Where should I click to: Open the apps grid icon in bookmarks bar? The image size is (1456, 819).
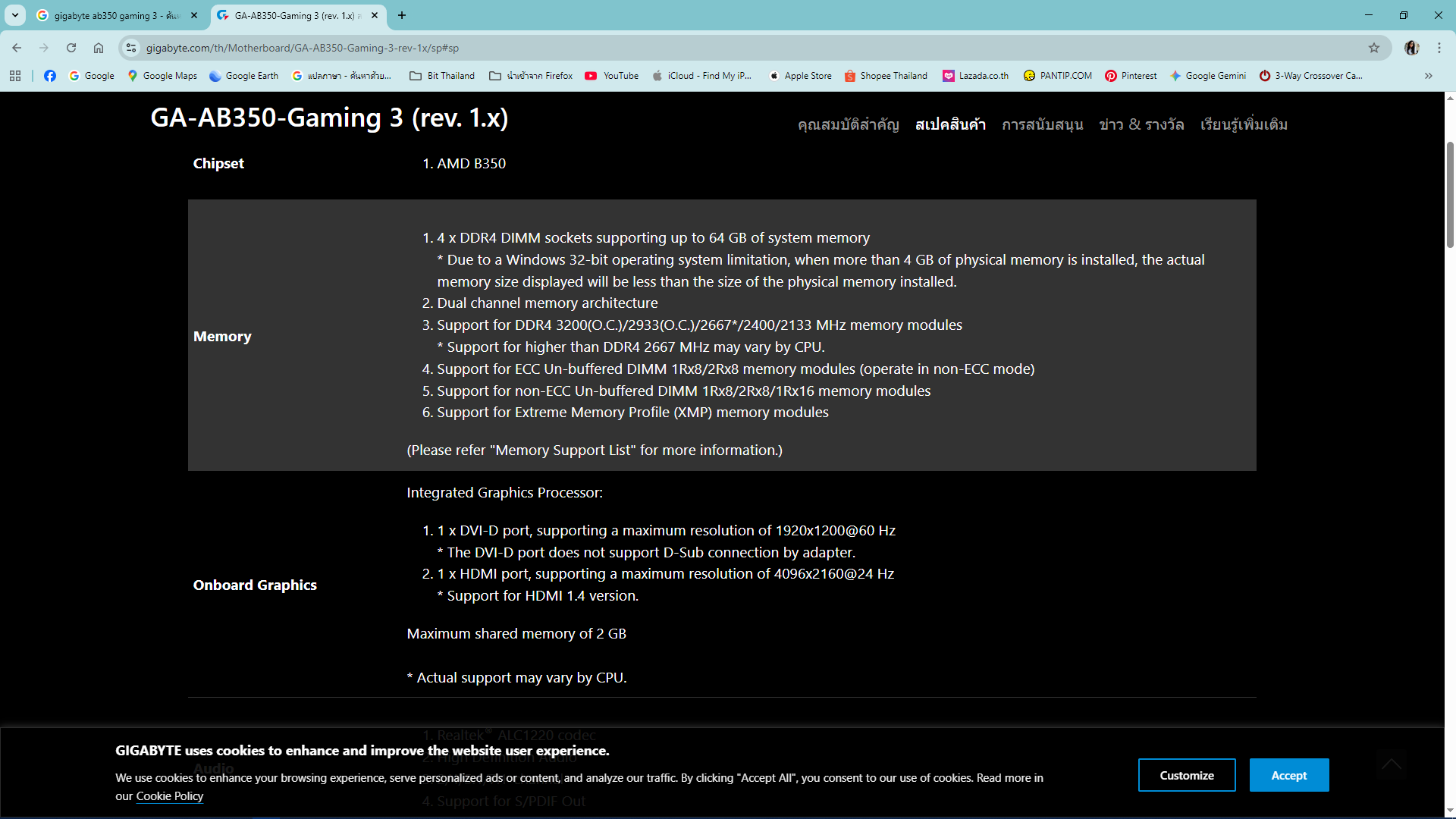coord(15,76)
